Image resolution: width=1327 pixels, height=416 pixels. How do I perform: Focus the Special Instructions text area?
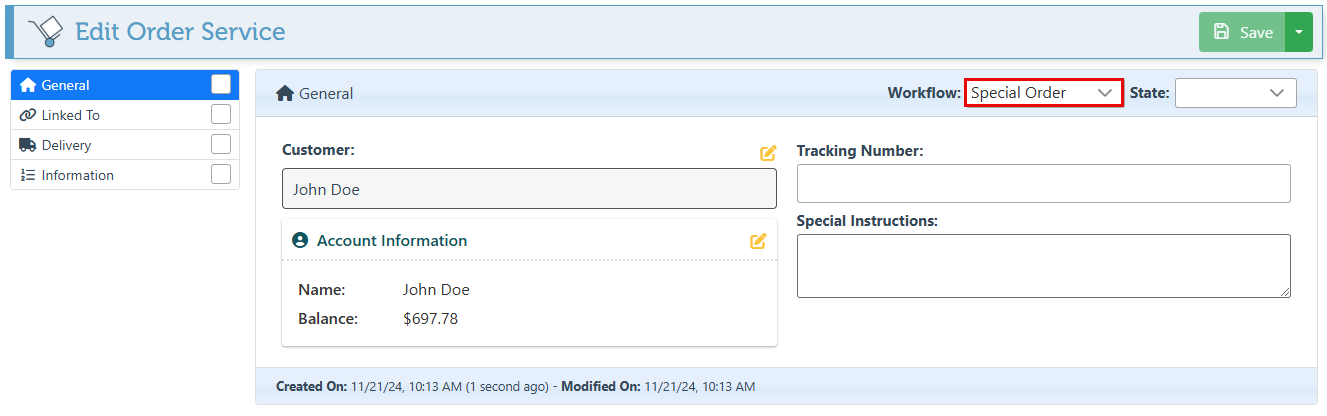(1043, 265)
